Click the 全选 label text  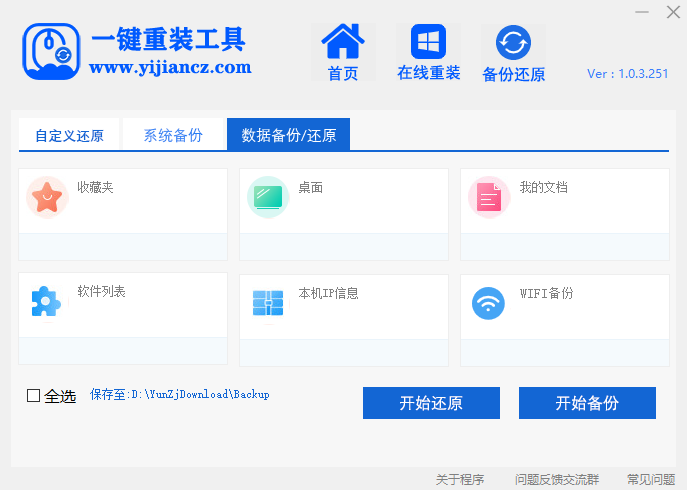tap(60, 396)
